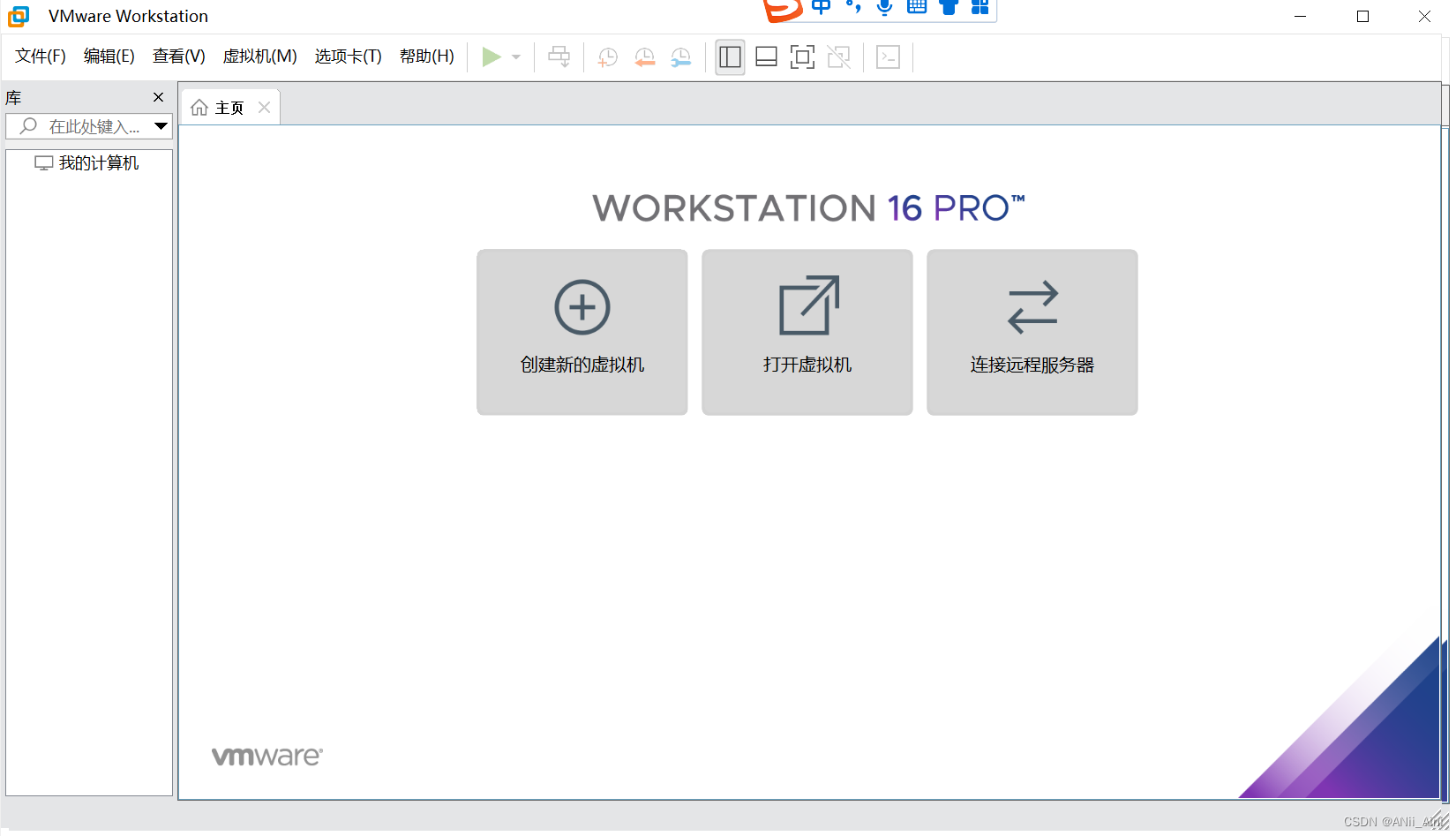This screenshot has width=1456, height=836.
Task: Open the 文件(F) menu
Action: pos(41,56)
